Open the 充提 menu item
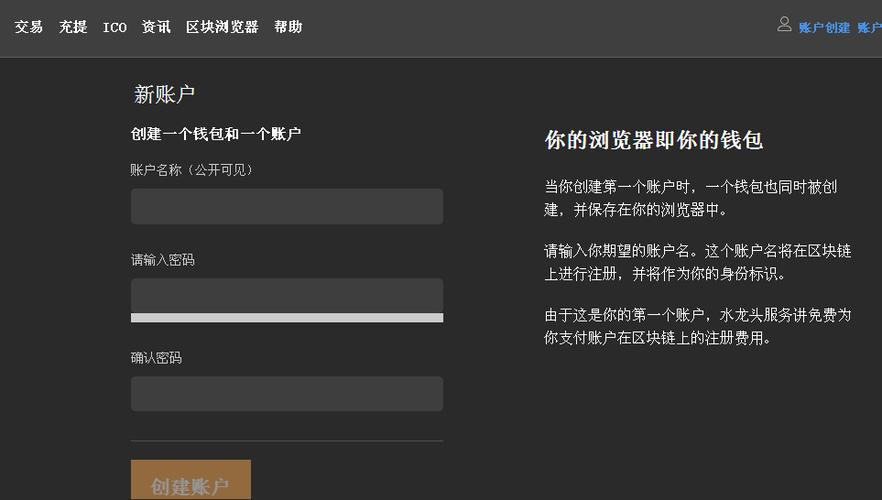882x500 pixels. click(73, 27)
